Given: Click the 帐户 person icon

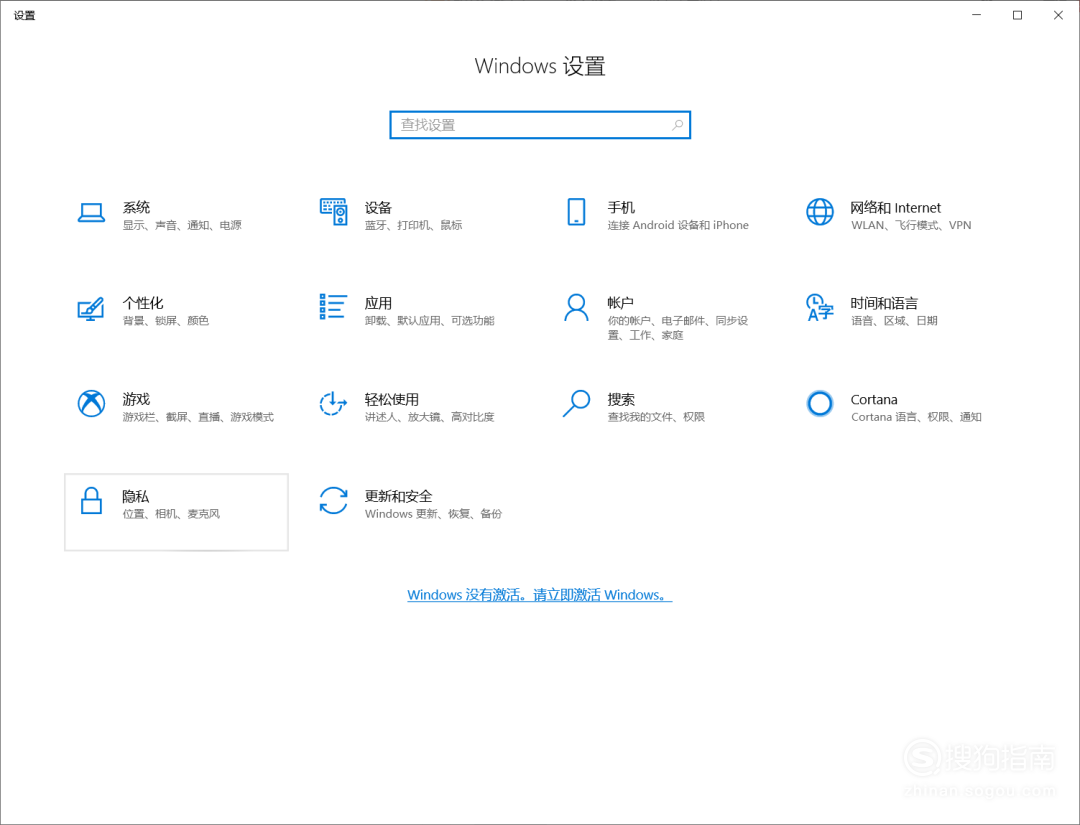Looking at the screenshot, I should pyautogui.click(x=577, y=308).
